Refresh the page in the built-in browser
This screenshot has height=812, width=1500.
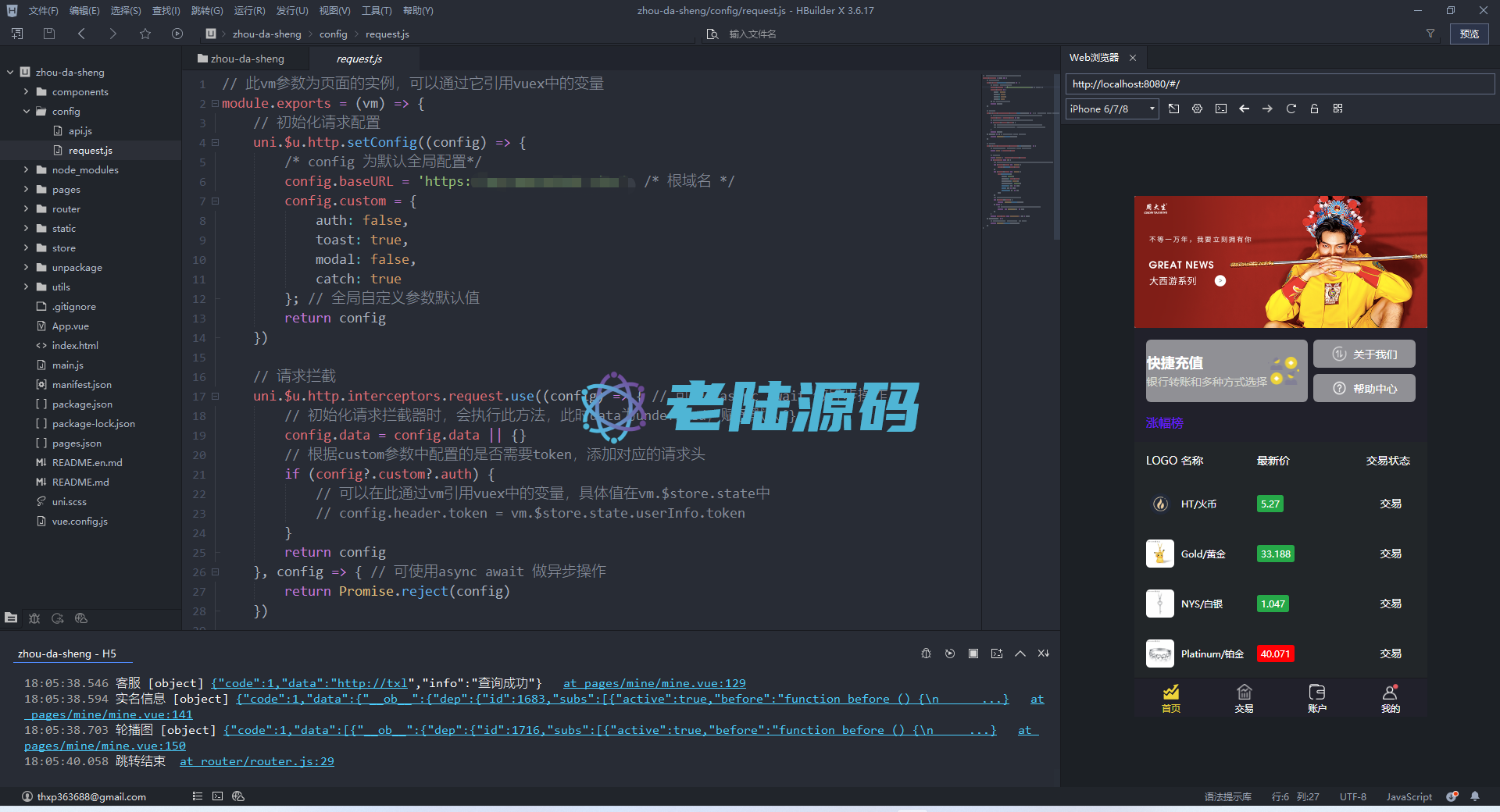[x=1291, y=109]
